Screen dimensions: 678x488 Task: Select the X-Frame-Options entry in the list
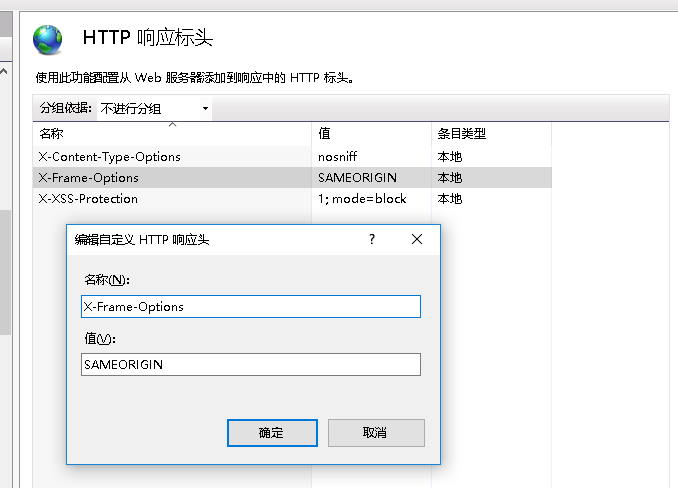click(88, 178)
